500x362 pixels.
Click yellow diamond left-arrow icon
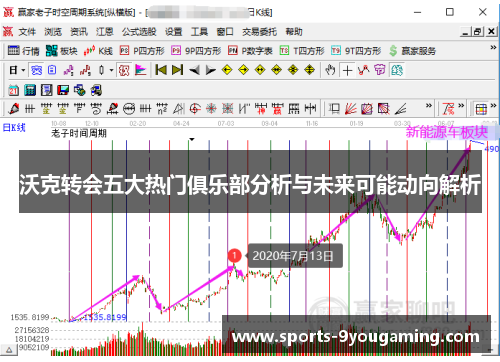227,70
